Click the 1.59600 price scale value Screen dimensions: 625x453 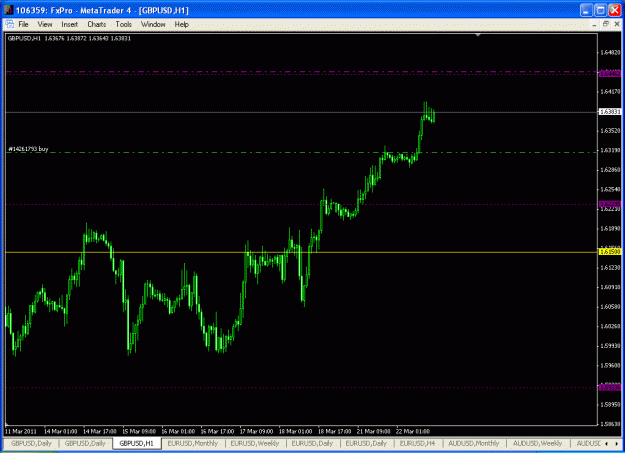(x=610, y=365)
